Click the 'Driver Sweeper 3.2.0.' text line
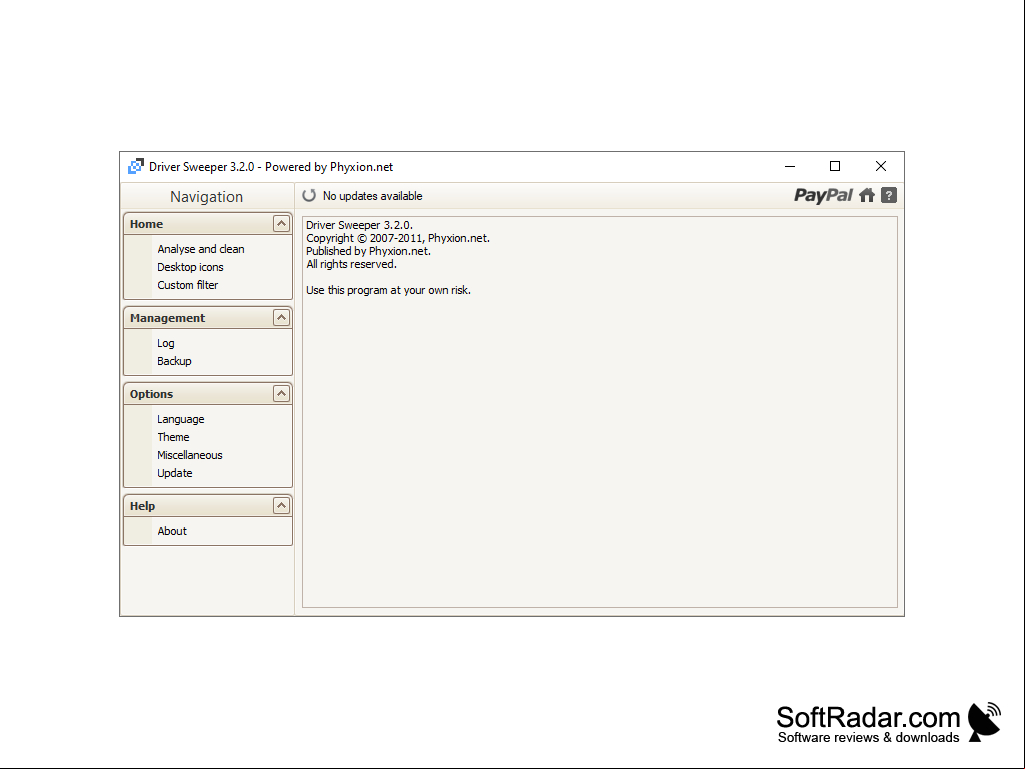Image resolution: width=1025 pixels, height=769 pixels. tap(360, 225)
